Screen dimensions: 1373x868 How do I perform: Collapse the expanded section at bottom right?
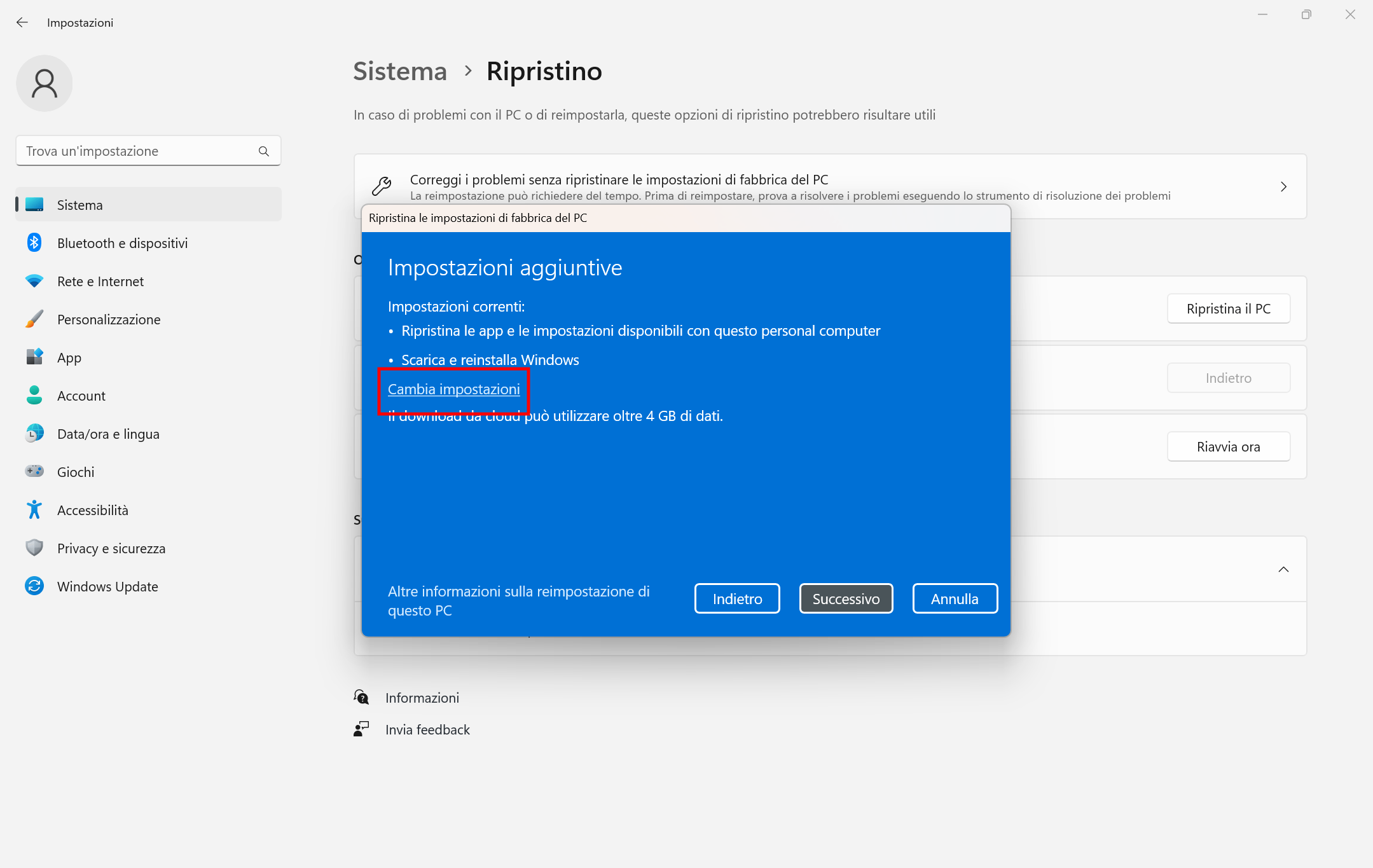point(1283,569)
